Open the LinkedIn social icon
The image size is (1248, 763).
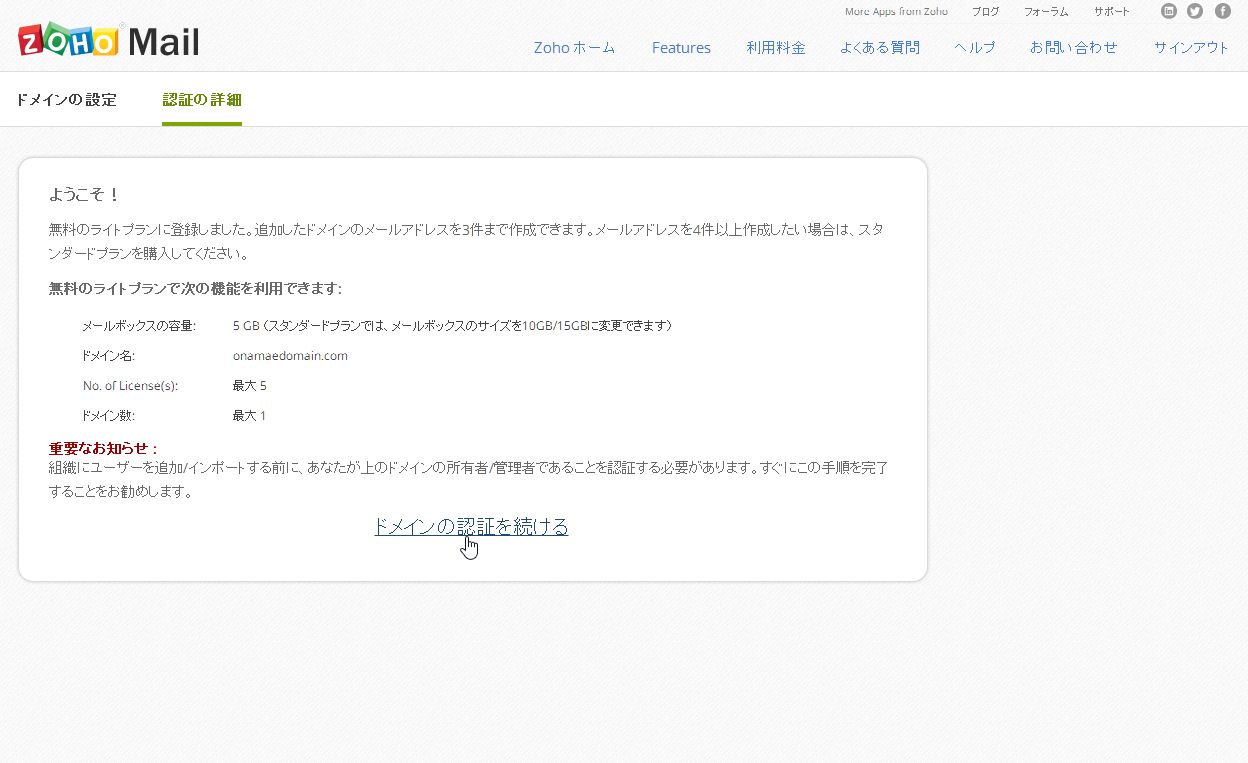pyautogui.click(x=1168, y=11)
